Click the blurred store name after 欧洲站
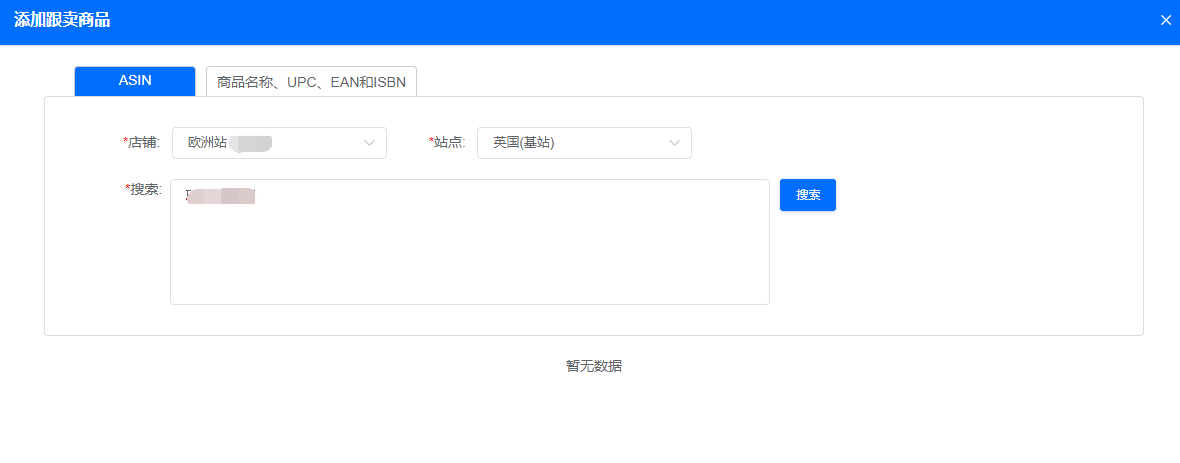1180x463 pixels. pos(252,143)
